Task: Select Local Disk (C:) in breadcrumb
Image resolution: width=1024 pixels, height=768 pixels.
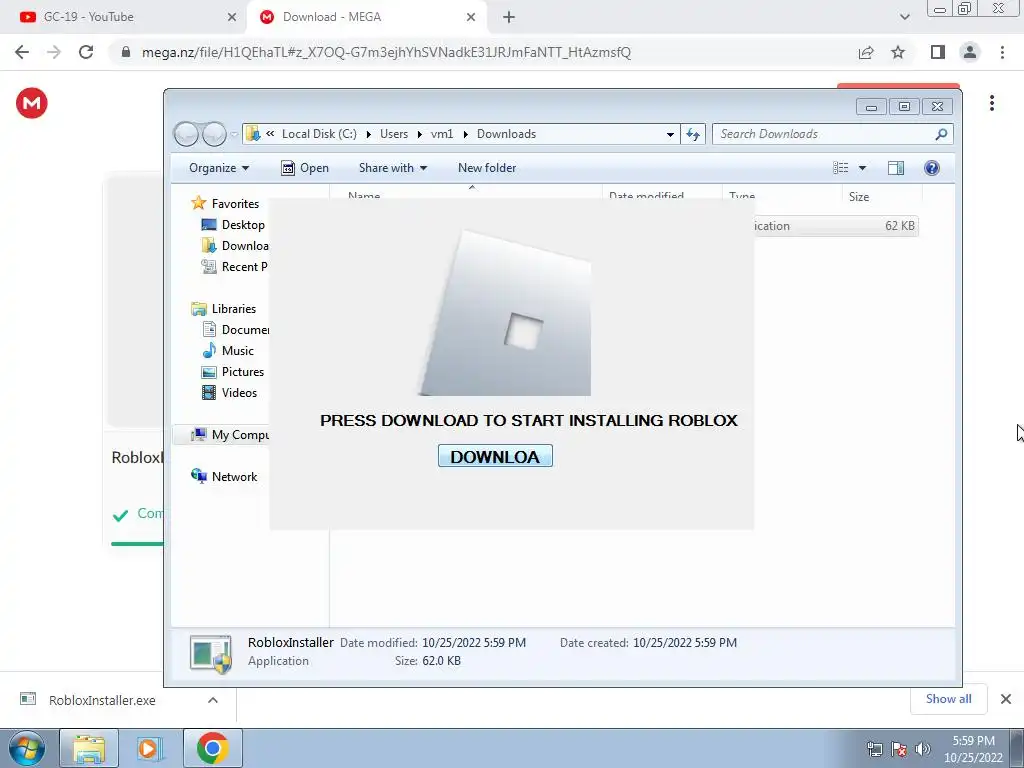Action: click(319, 134)
